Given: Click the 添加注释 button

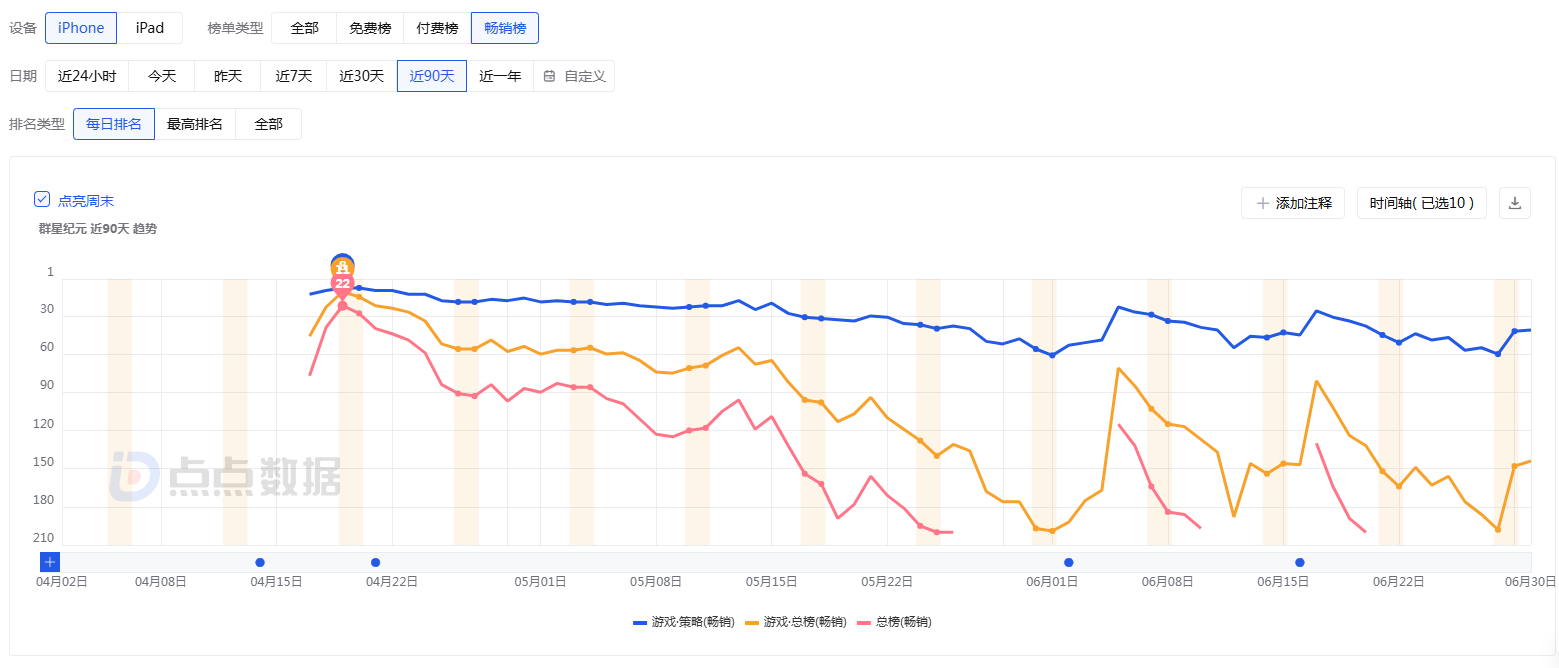Looking at the screenshot, I should click(x=1293, y=203).
